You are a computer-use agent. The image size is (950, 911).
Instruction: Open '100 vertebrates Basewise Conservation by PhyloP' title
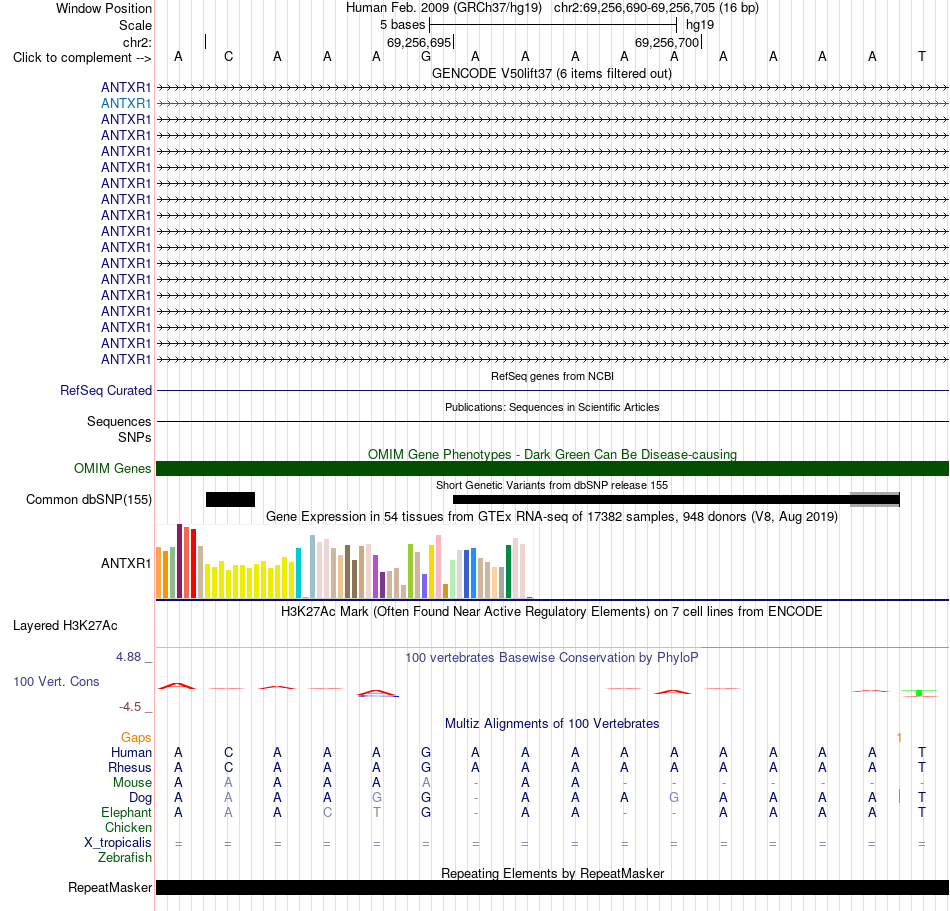pos(552,658)
